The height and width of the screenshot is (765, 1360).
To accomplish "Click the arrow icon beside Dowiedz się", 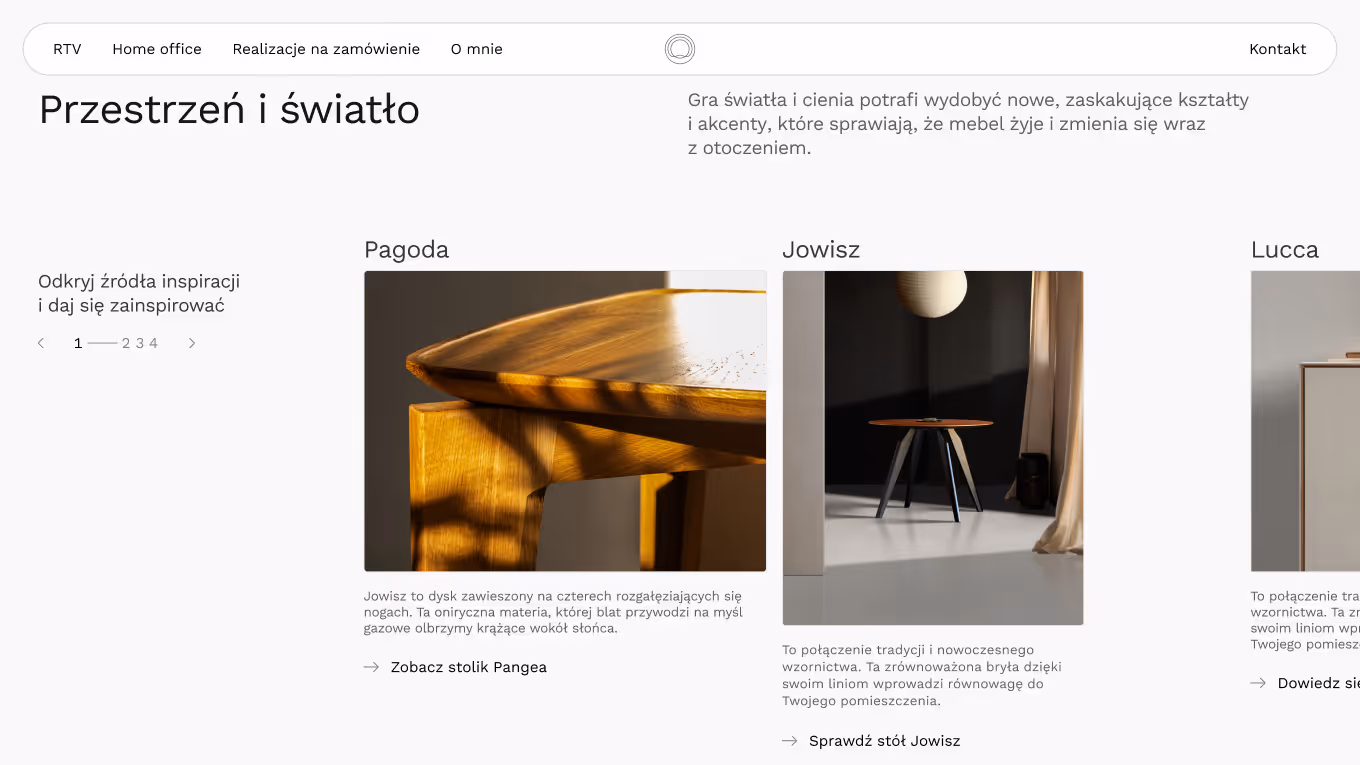I will pos(1258,683).
